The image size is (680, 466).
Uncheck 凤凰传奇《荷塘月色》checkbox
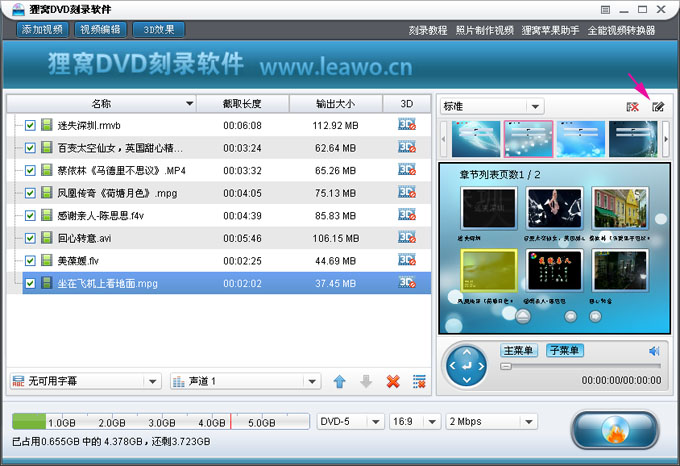(x=30, y=193)
